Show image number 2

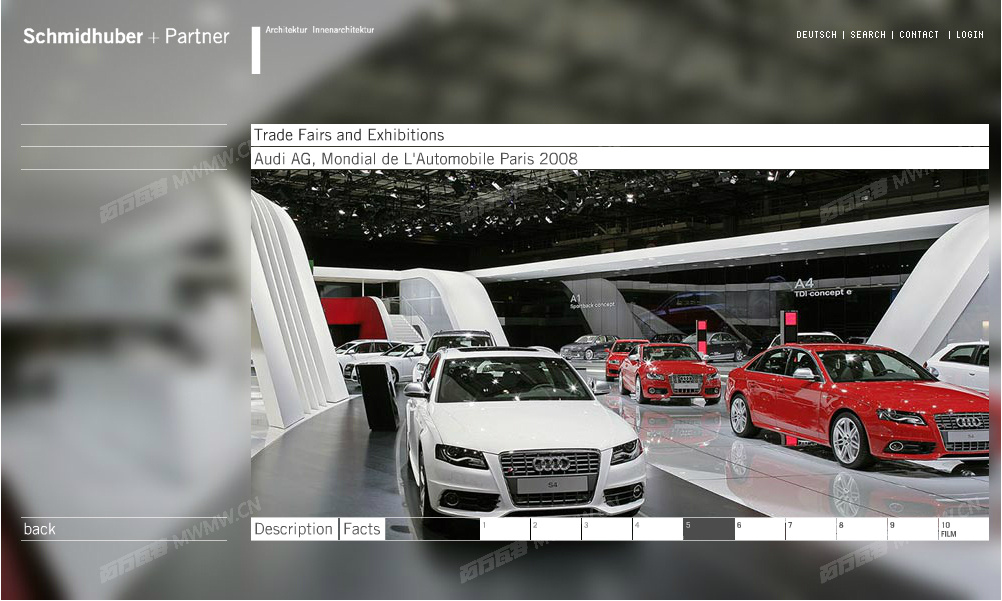(556, 529)
